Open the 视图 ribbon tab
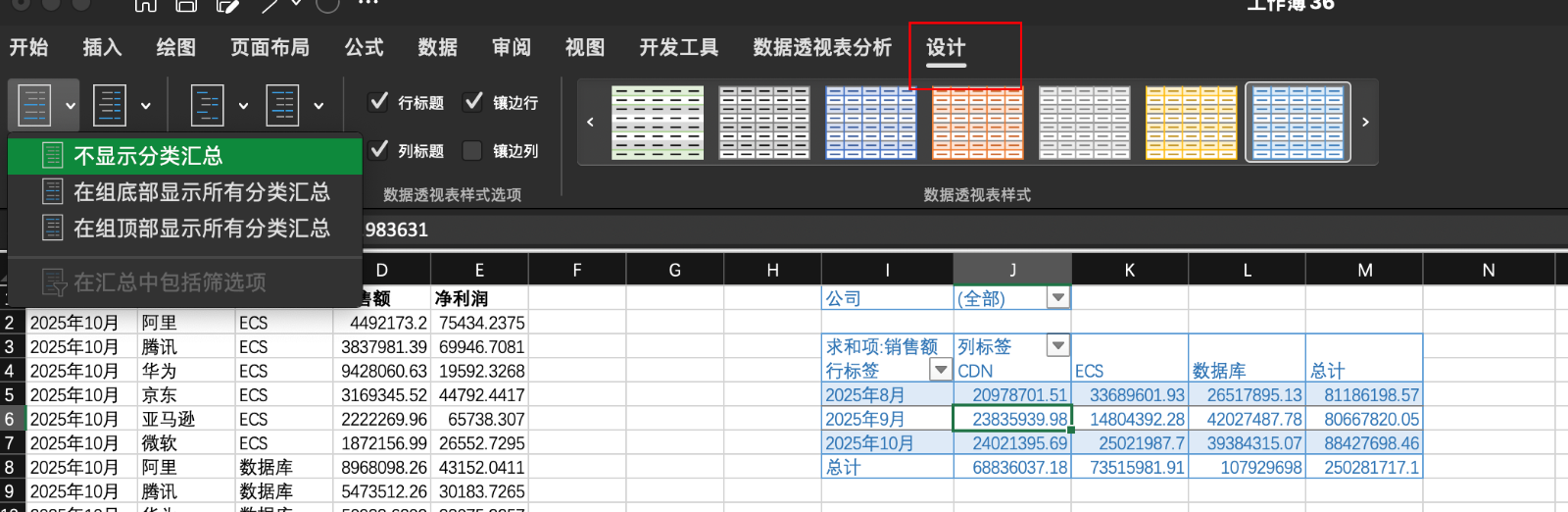This screenshot has height=512, width=1568. (585, 47)
